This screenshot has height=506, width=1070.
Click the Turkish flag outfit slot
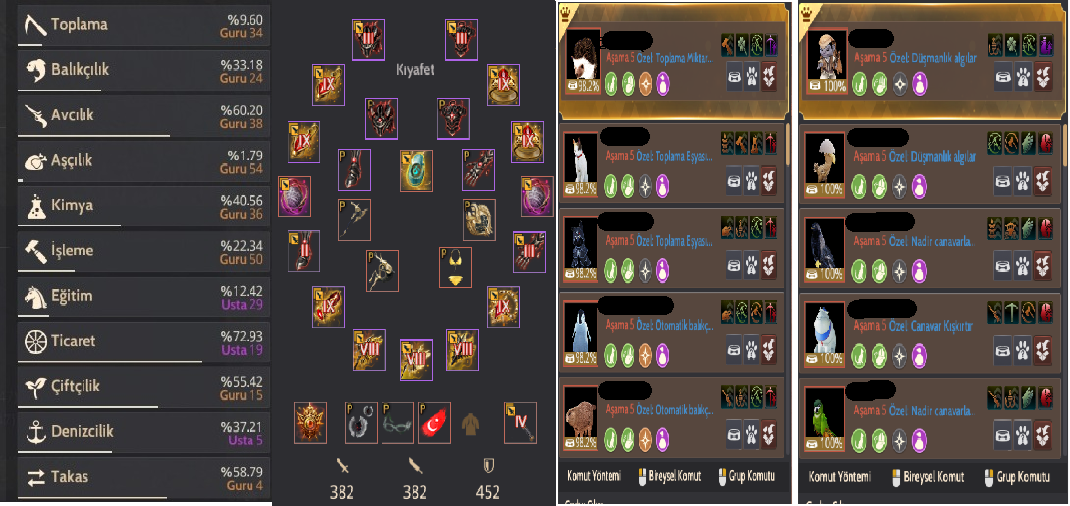click(434, 422)
